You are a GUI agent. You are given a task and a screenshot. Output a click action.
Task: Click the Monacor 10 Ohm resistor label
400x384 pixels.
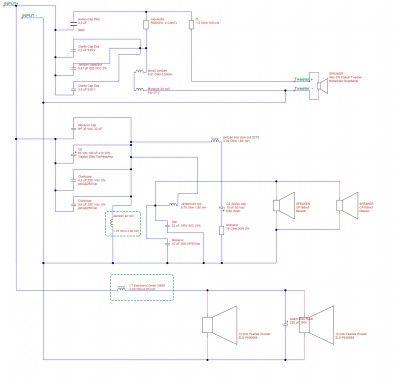[x=238, y=227]
